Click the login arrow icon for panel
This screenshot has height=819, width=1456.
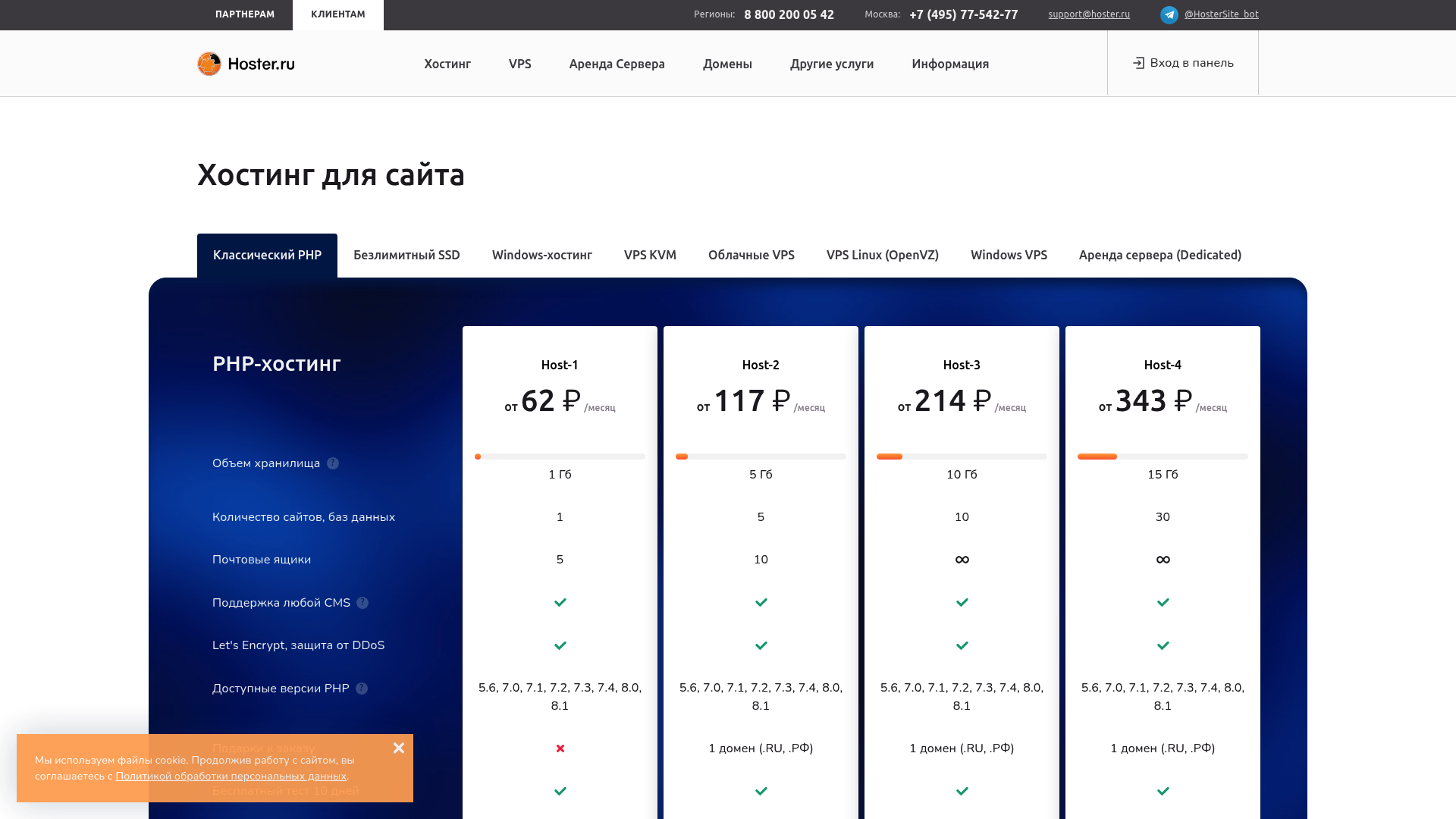pyautogui.click(x=1138, y=63)
